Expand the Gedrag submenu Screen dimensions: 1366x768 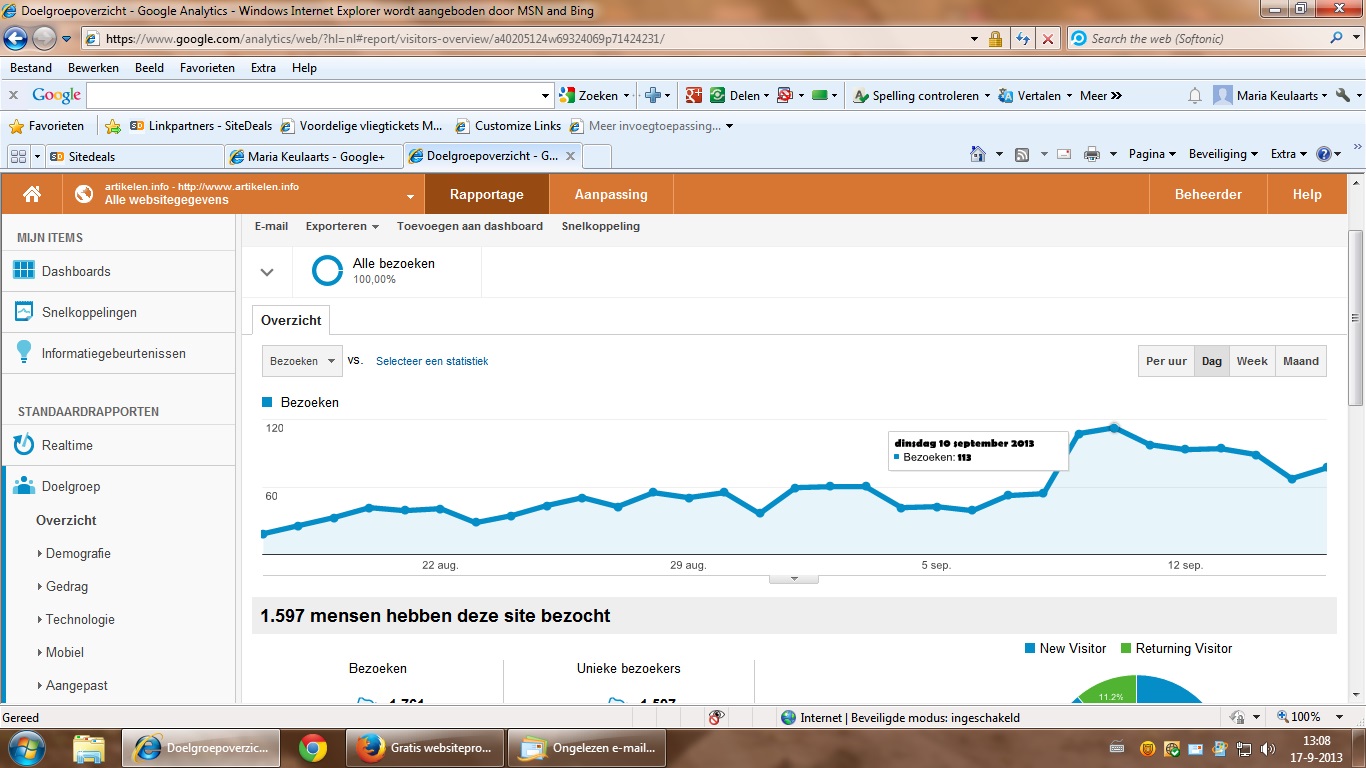63,586
